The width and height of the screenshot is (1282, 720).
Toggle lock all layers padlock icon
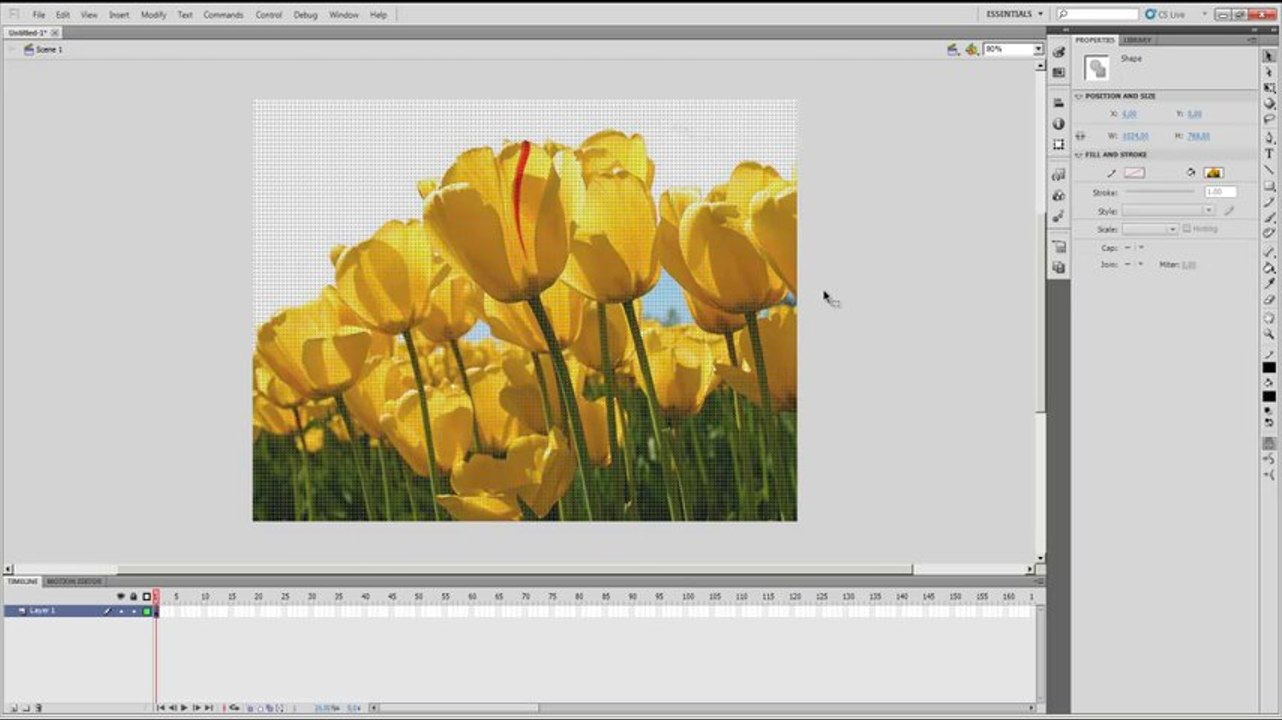coord(134,596)
